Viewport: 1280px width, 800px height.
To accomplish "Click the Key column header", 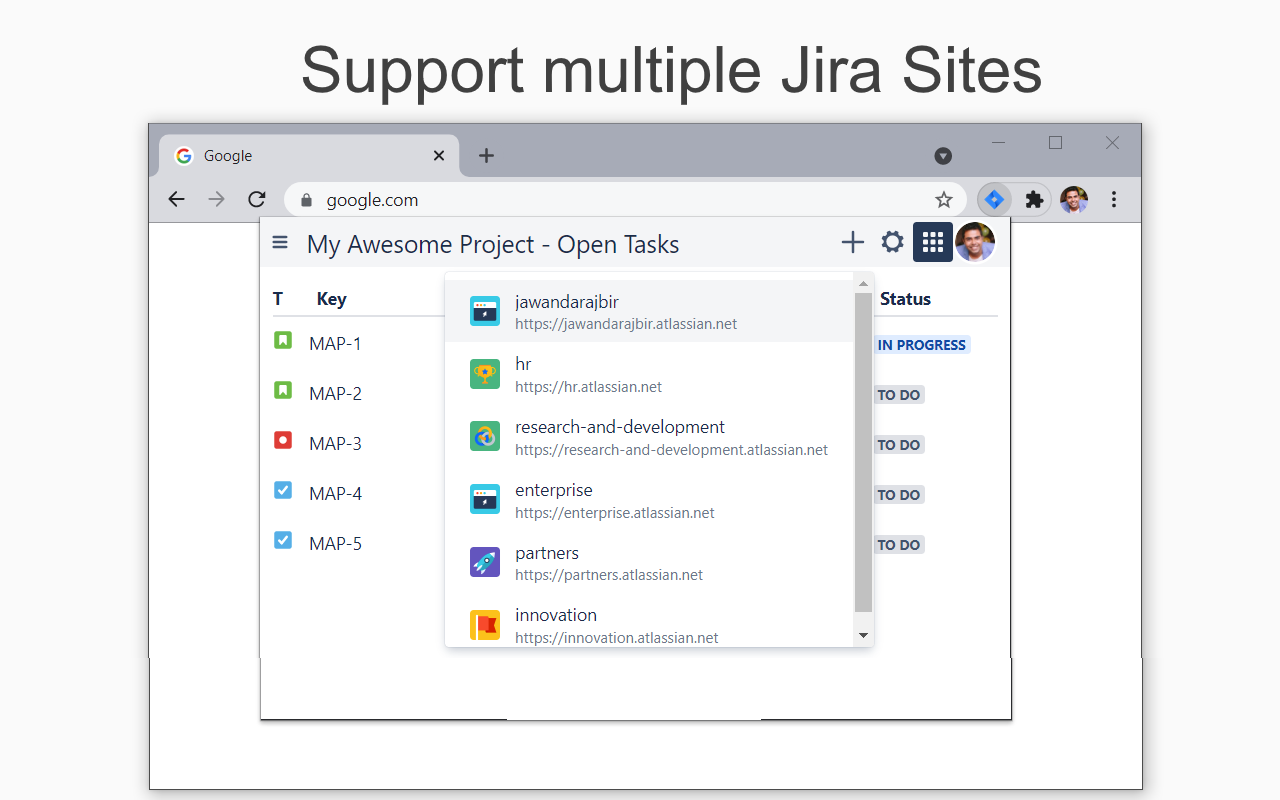I will tap(331, 299).
